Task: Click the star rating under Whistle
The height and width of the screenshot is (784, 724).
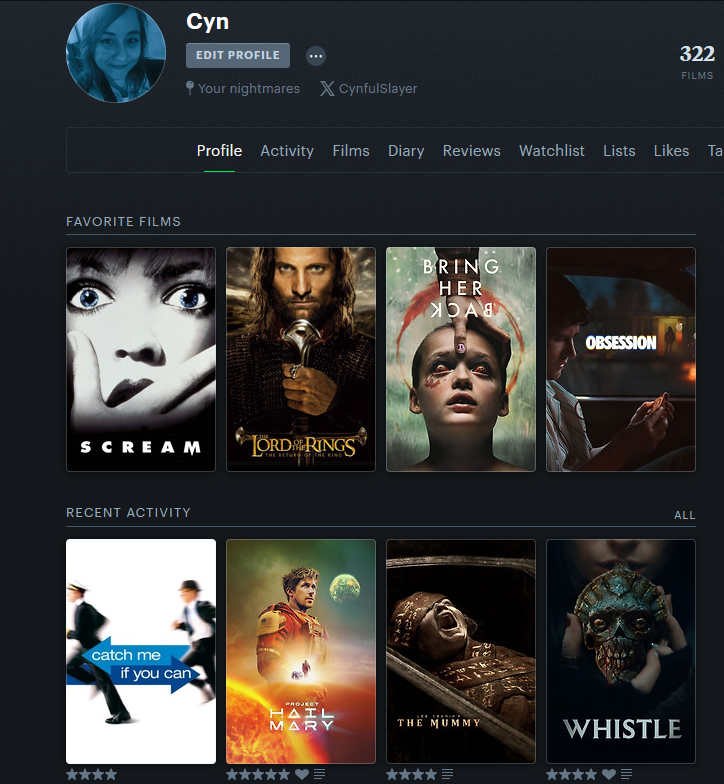Action: pos(572,774)
